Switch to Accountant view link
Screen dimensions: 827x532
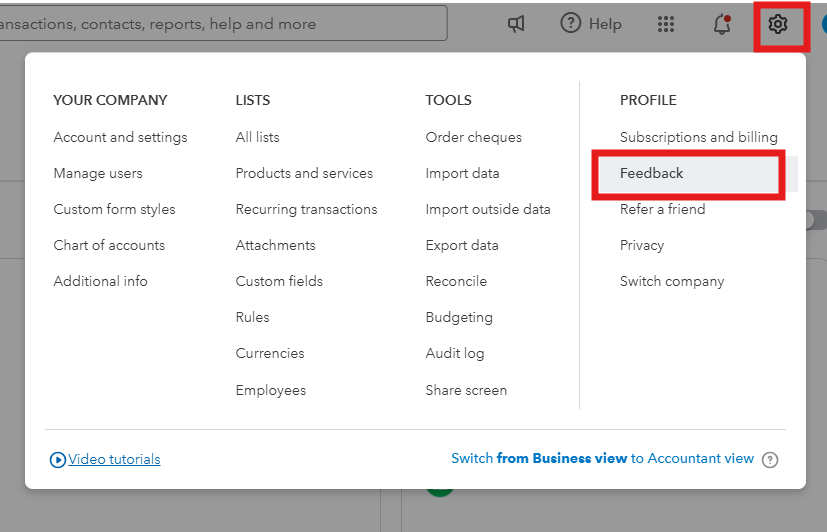tap(602, 458)
